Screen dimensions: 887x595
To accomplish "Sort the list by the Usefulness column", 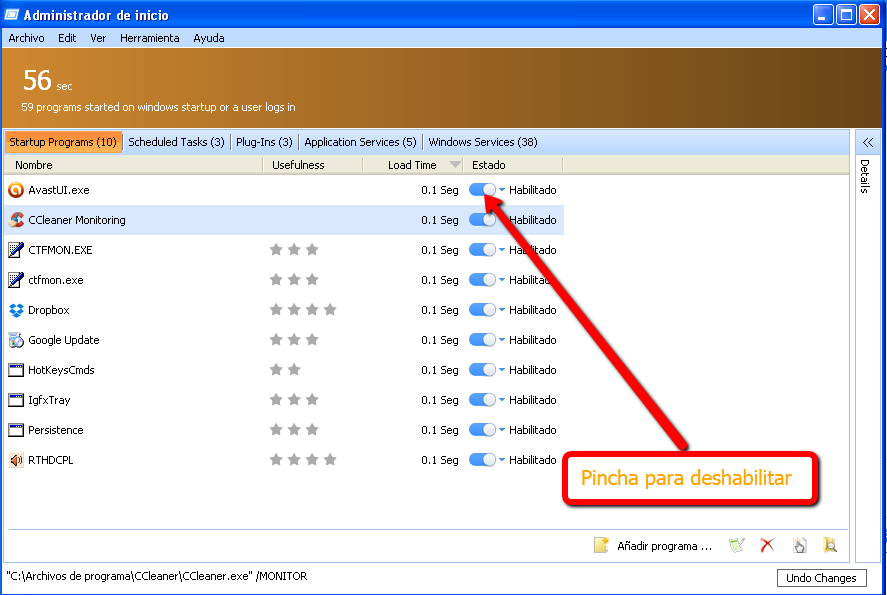I will pyautogui.click(x=312, y=165).
